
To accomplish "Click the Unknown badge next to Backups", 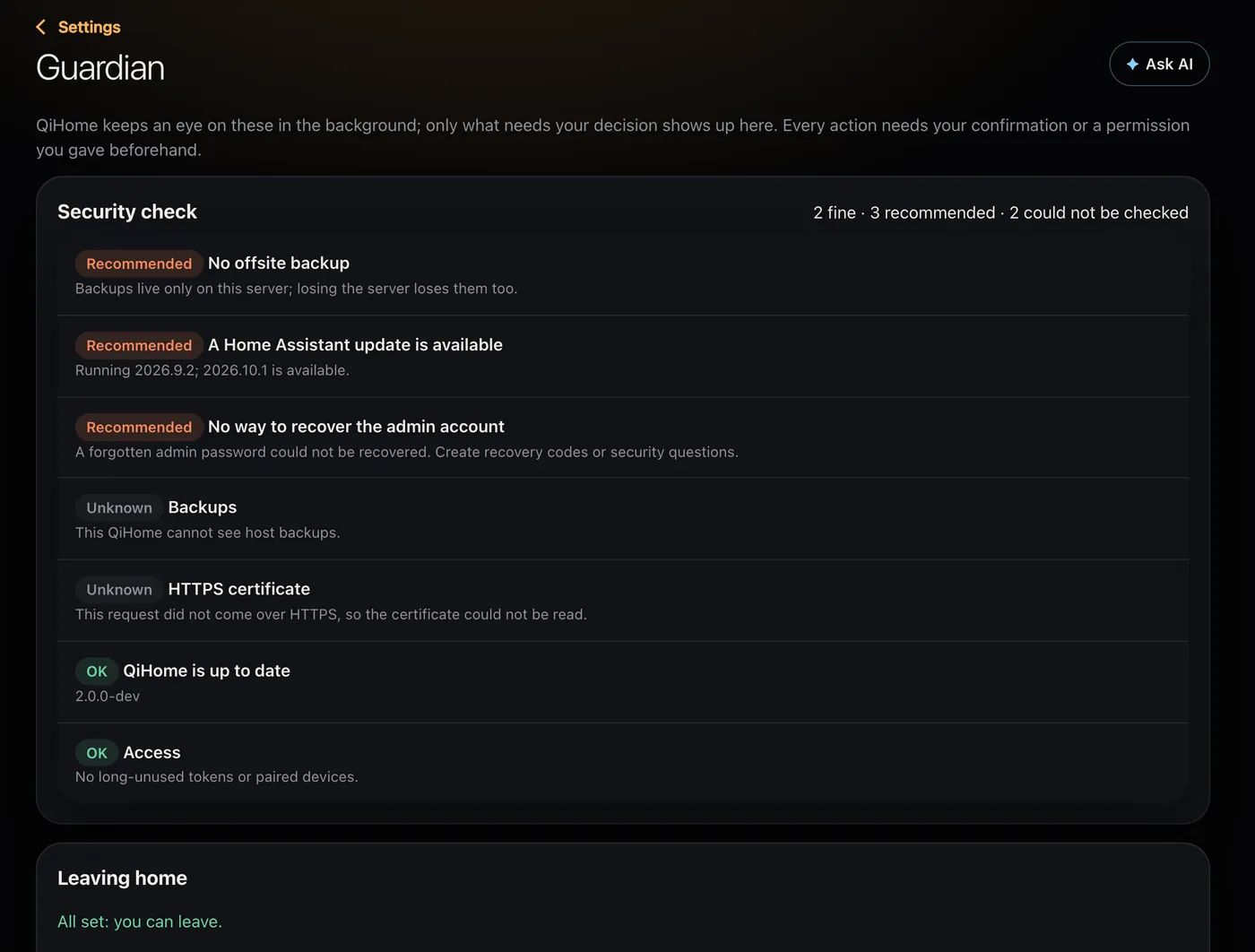I will point(119,508).
